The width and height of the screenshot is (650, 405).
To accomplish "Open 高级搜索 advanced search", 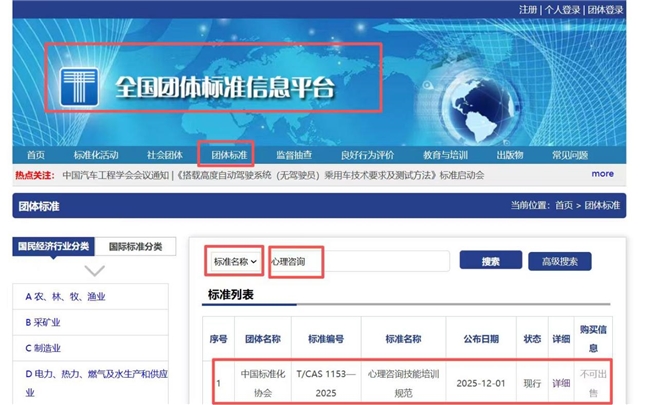I will (559, 261).
